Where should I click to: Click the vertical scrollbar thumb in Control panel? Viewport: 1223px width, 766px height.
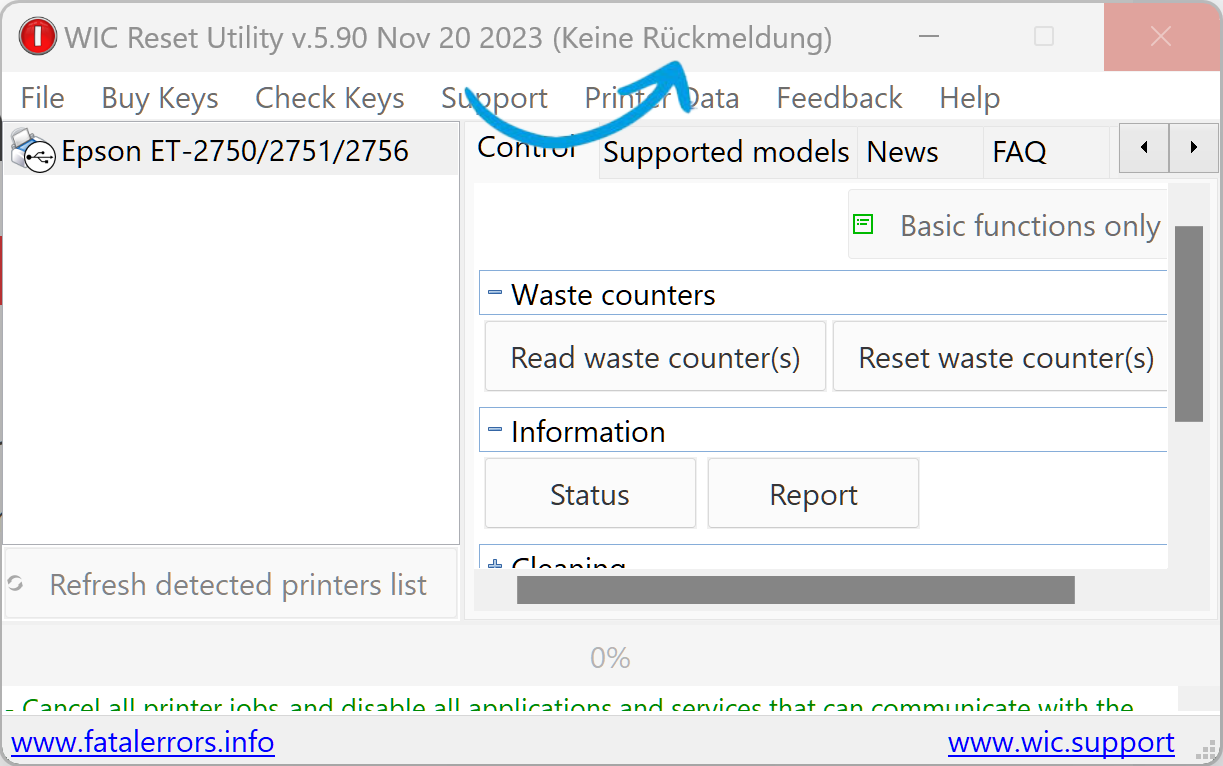click(x=1188, y=323)
